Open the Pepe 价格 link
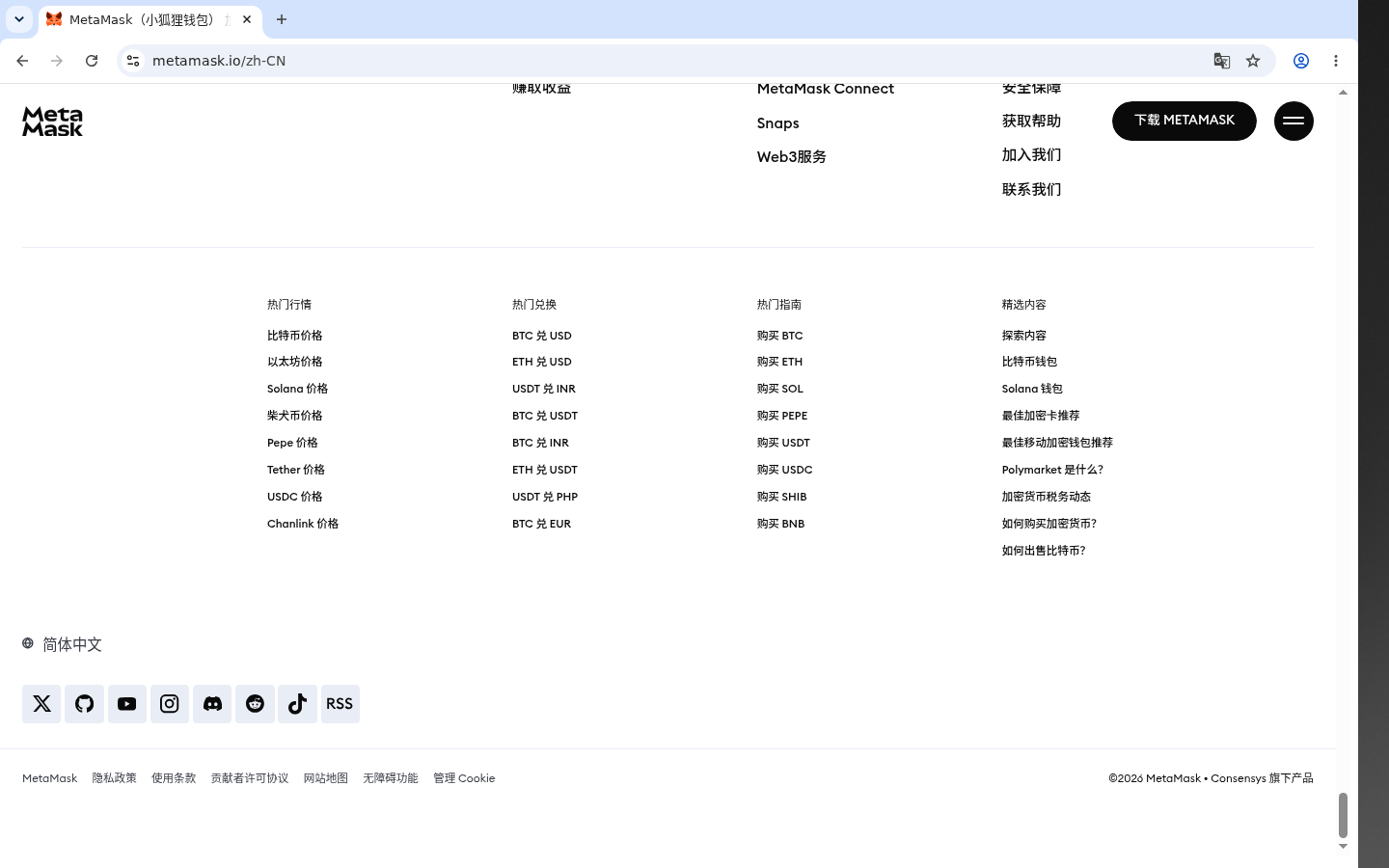This screenshot has height=868, width=1389. (x=292, y=443)
